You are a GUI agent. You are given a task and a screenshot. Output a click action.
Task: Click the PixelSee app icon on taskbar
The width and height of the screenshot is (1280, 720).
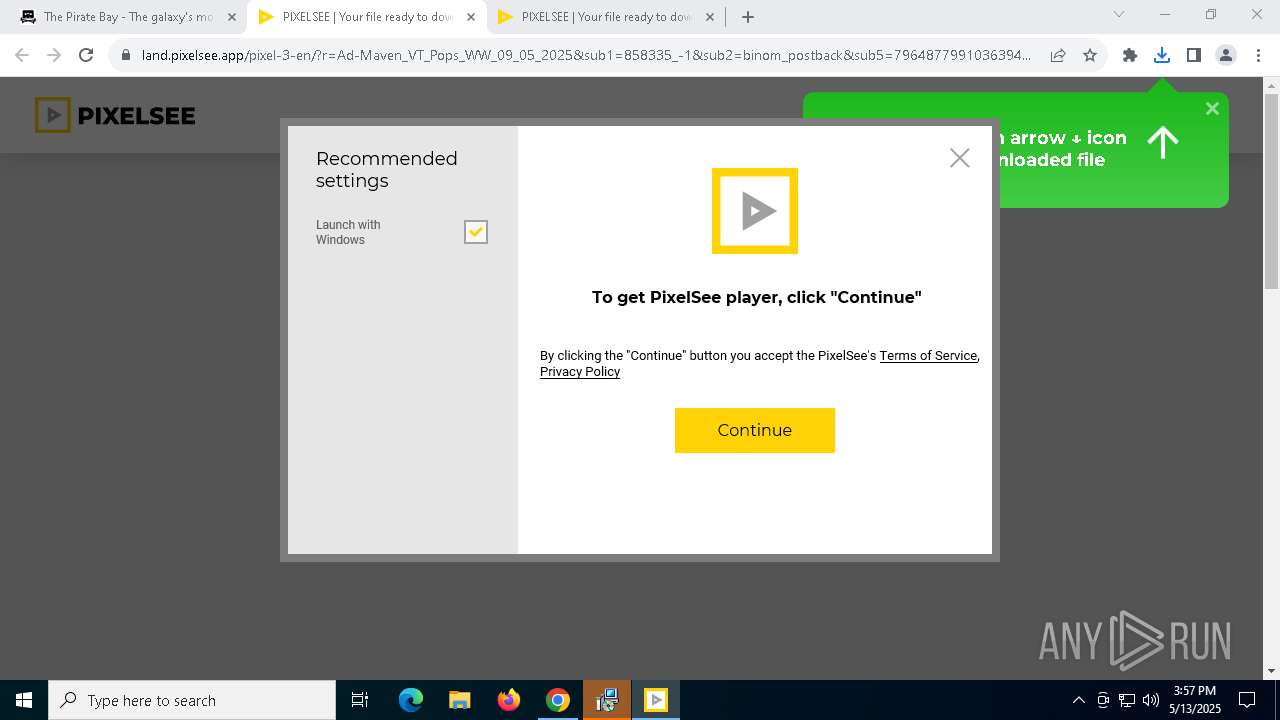(656, 700)
